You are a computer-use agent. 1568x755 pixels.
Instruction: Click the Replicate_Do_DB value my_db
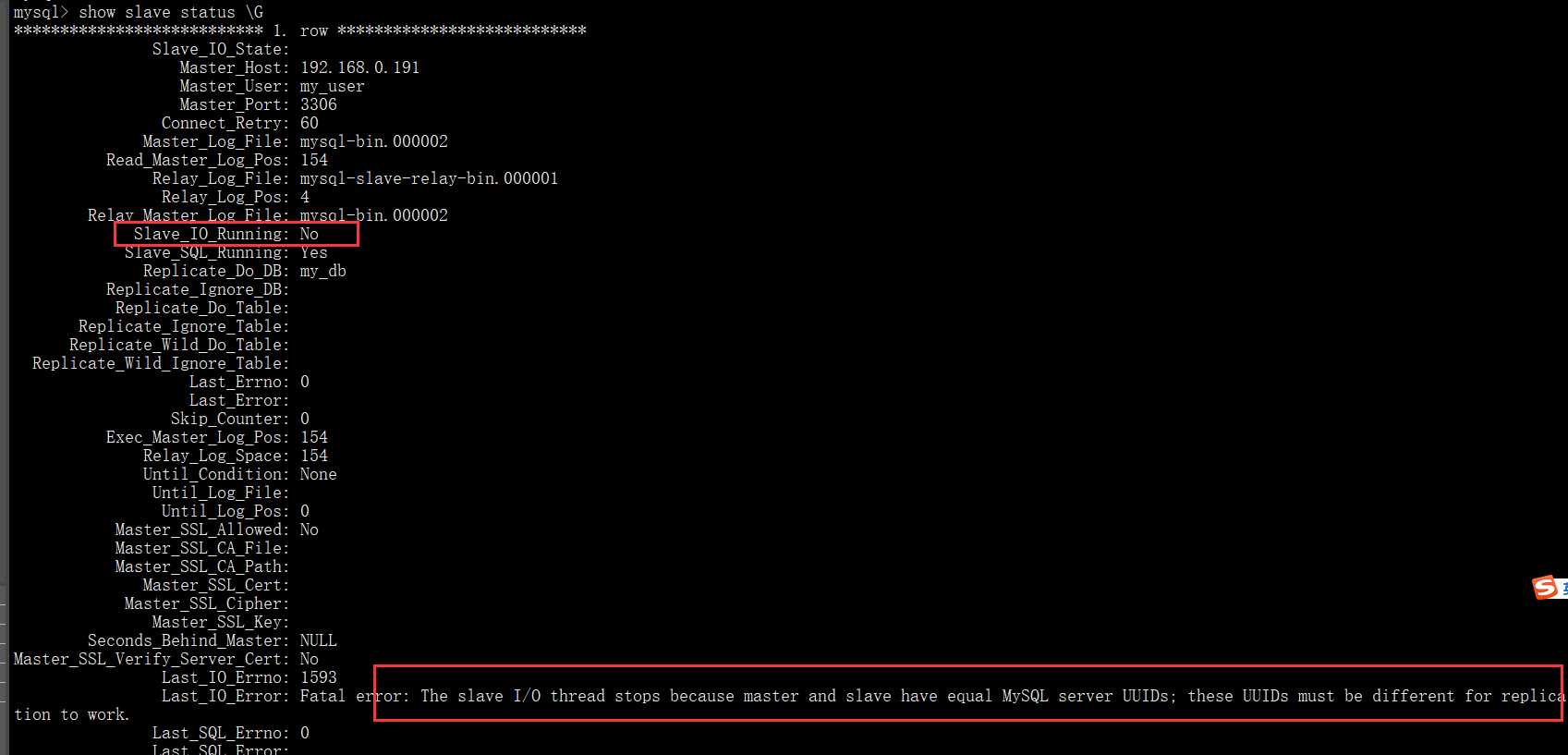pos(322,271)
